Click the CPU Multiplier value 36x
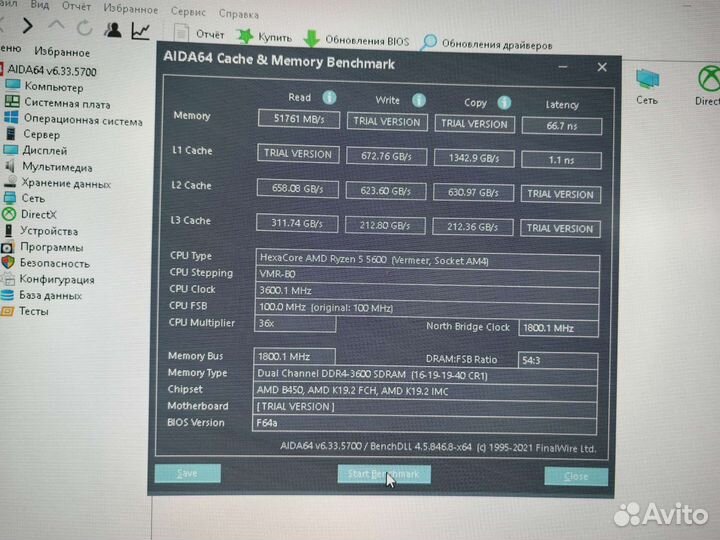 tap(295, 323)
